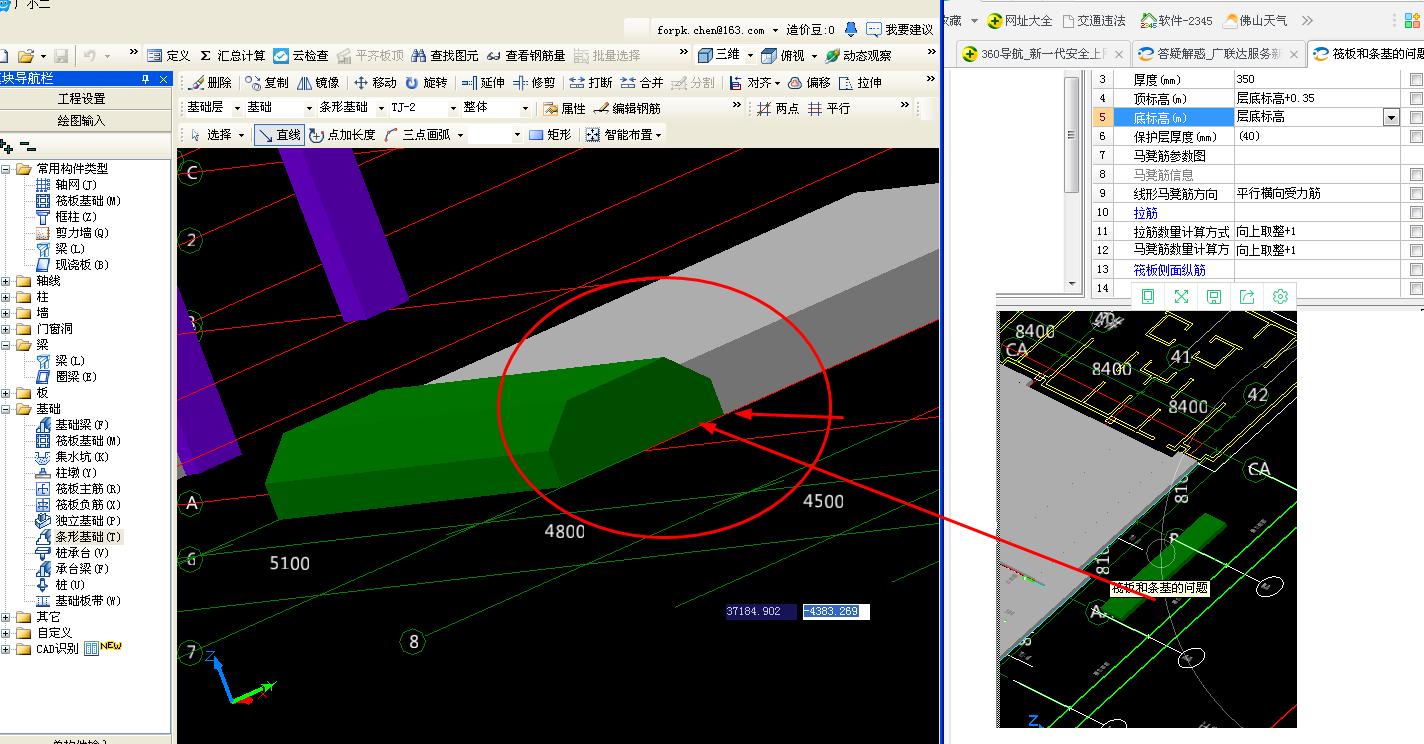Select the 拉伸 stretch tool
The image size is (1424, 744).
[x=861, y=83]
